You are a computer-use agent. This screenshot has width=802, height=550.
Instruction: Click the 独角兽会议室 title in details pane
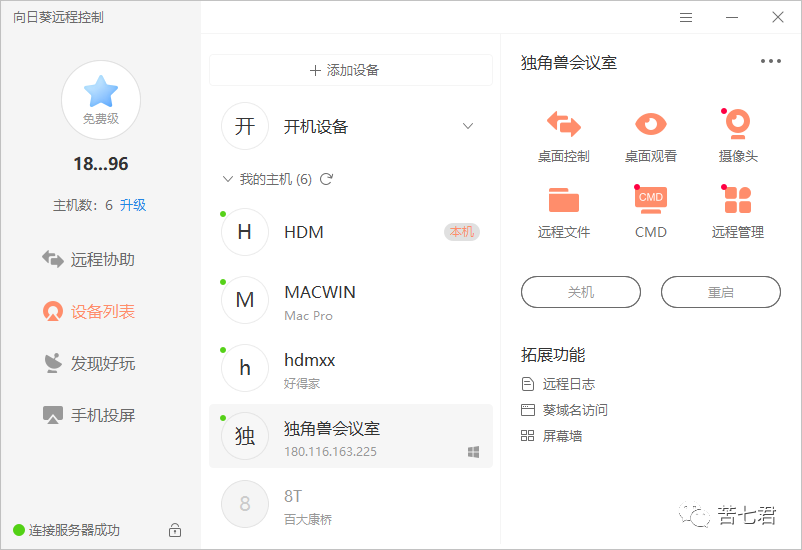click(x=569, y=62)
